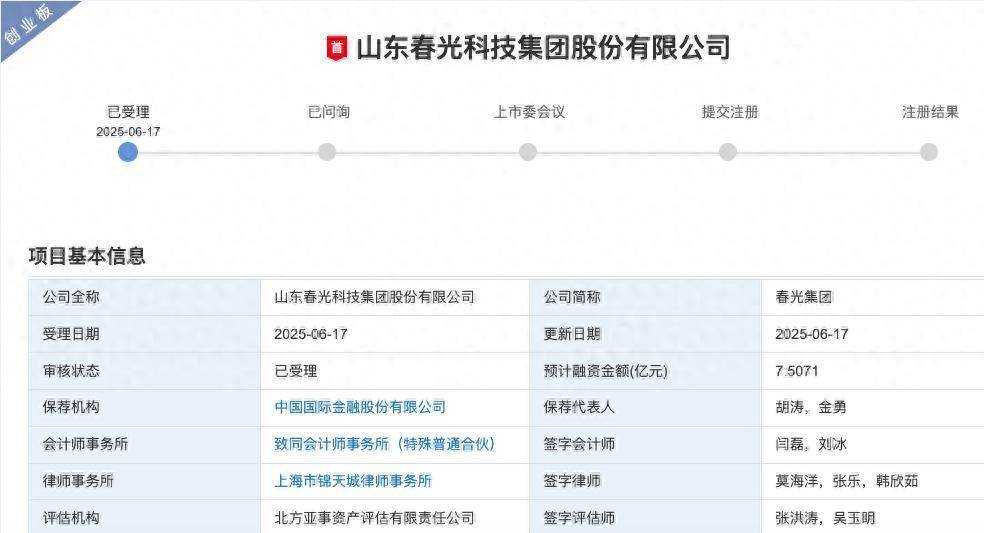Screen dimensions: 984x533
Task: Click the 2025-06-17 date under 已受理
Action: [x=128, y=131]
